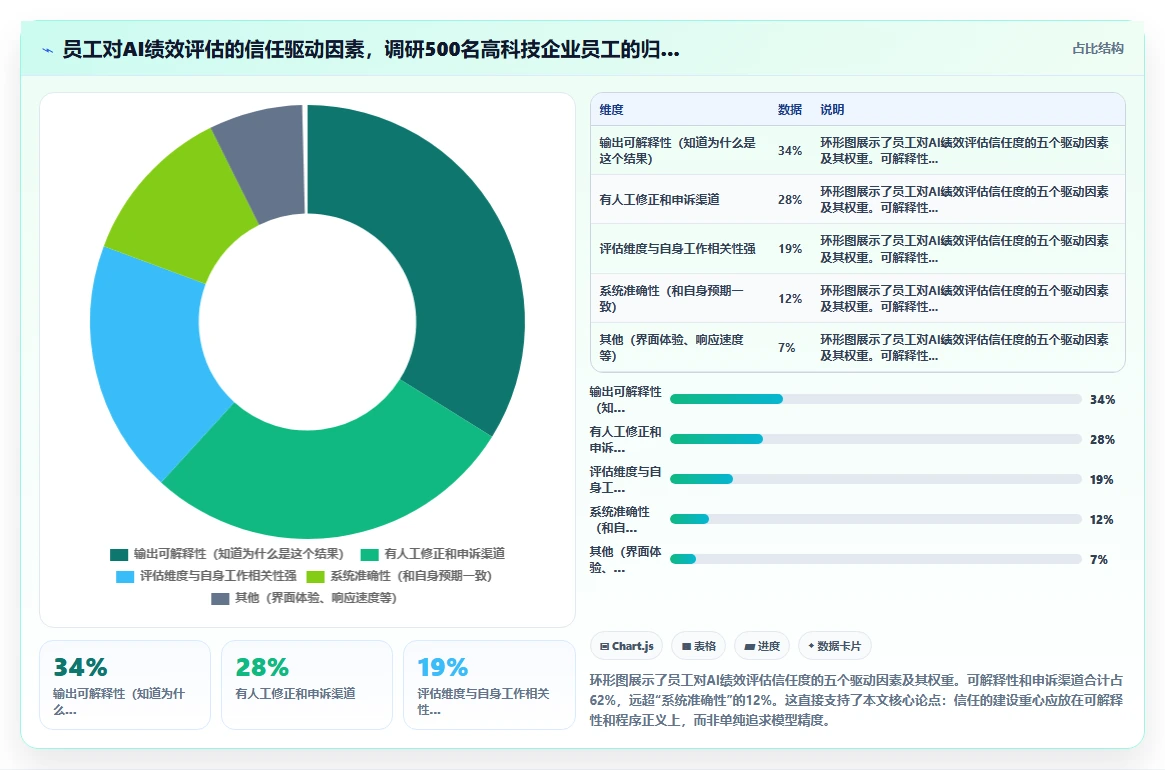Click the 12% progress bar for 系统准确性
Screen dimensions: 1165x770
[x=875, y=520]
